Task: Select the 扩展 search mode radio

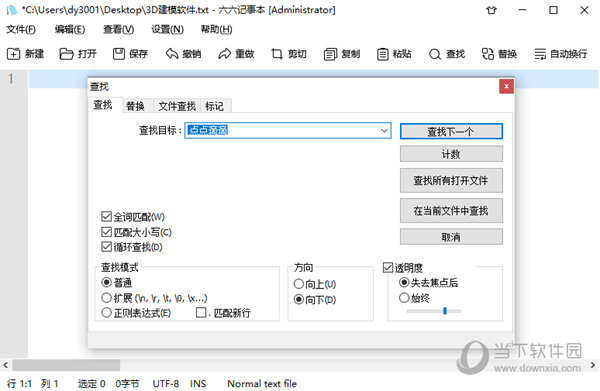Action: click(106, 298)
